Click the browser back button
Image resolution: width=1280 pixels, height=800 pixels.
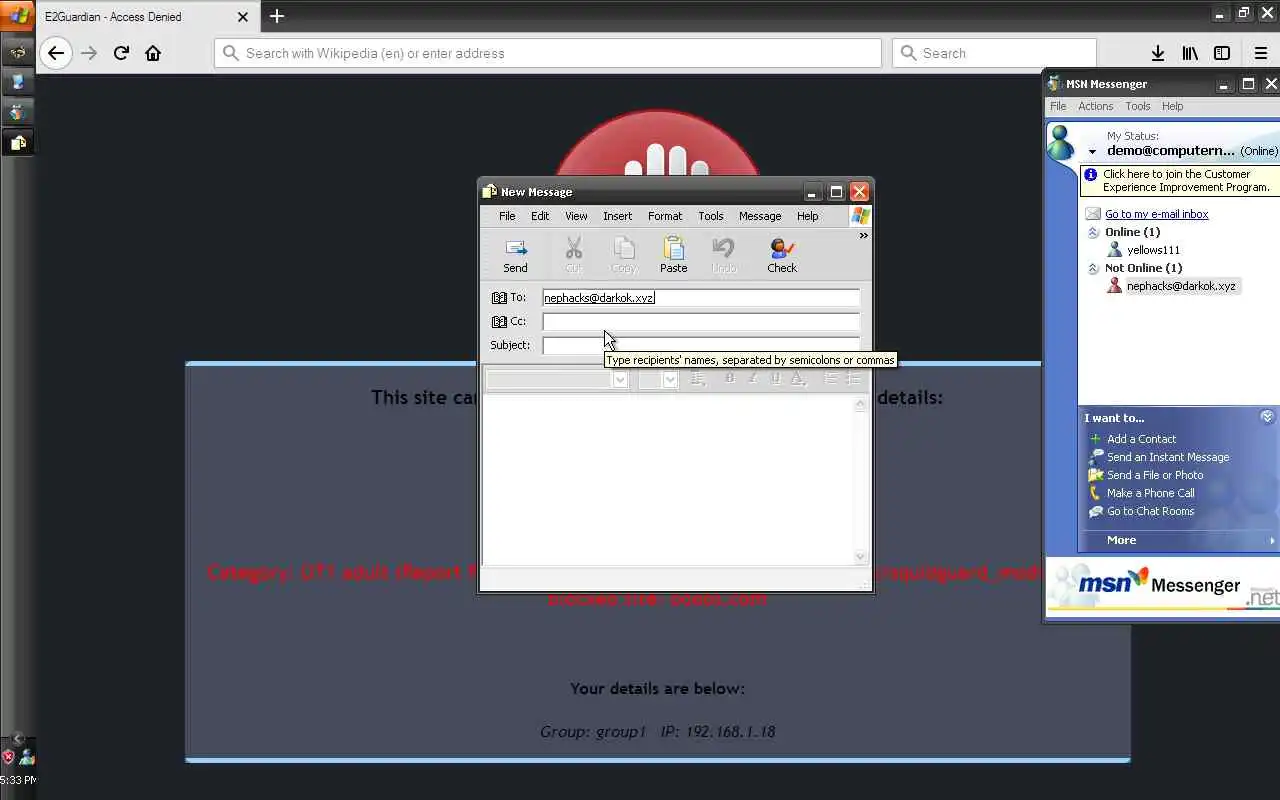(56, 53)
